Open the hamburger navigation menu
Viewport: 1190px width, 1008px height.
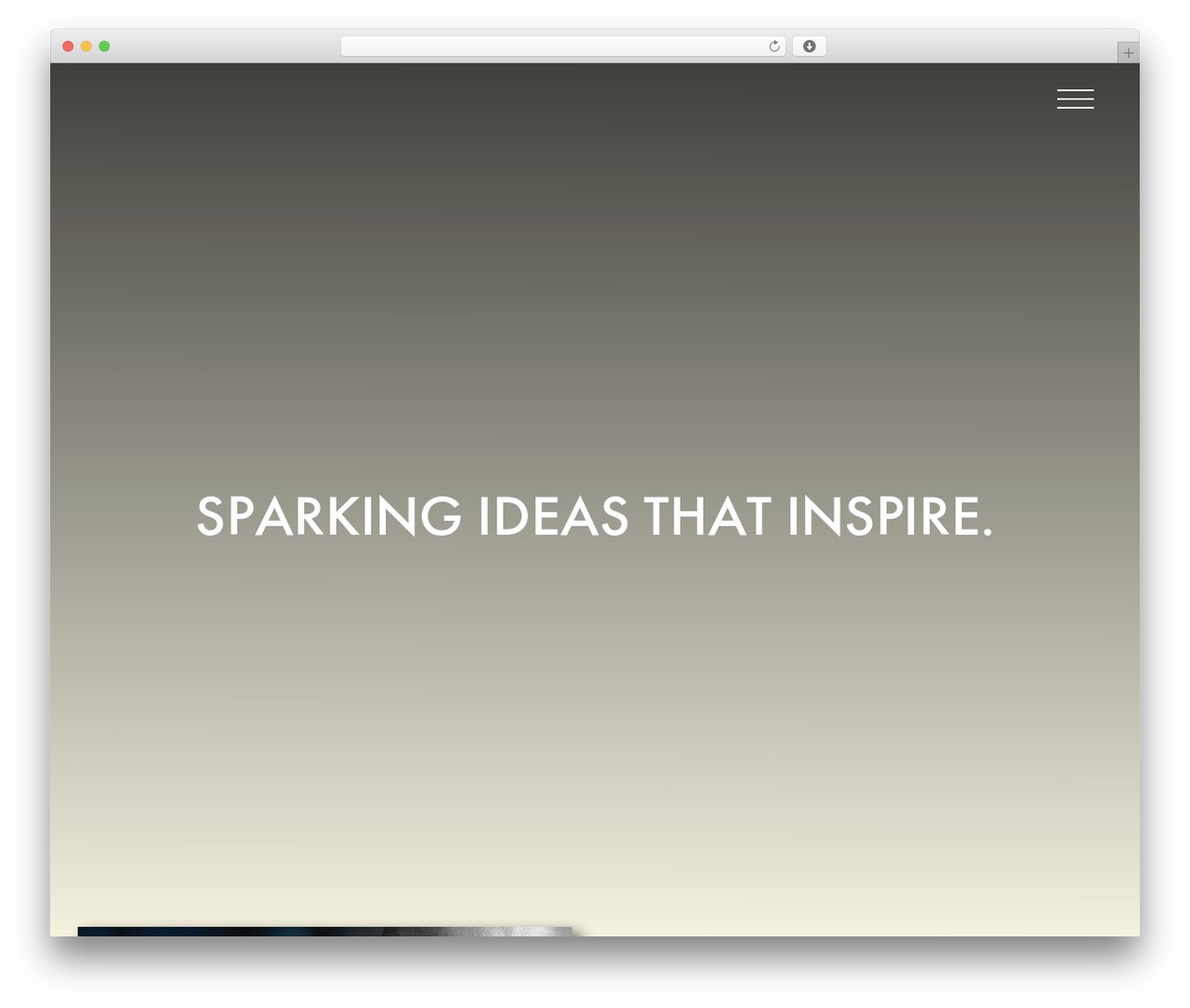point(1075,99)
